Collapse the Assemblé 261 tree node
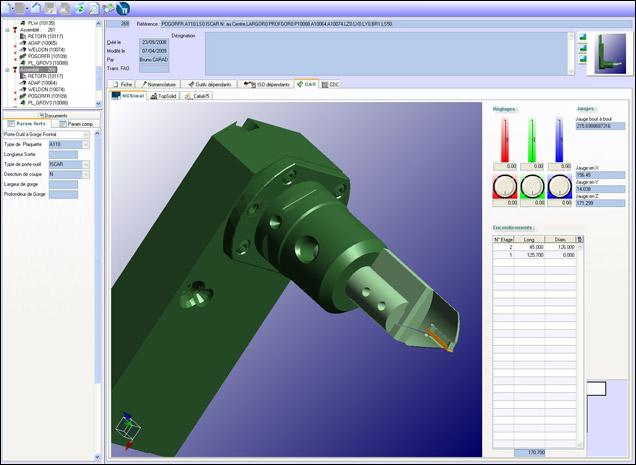Image resolution: width=636 pixels, height=465 pixels. click(8, 29)
